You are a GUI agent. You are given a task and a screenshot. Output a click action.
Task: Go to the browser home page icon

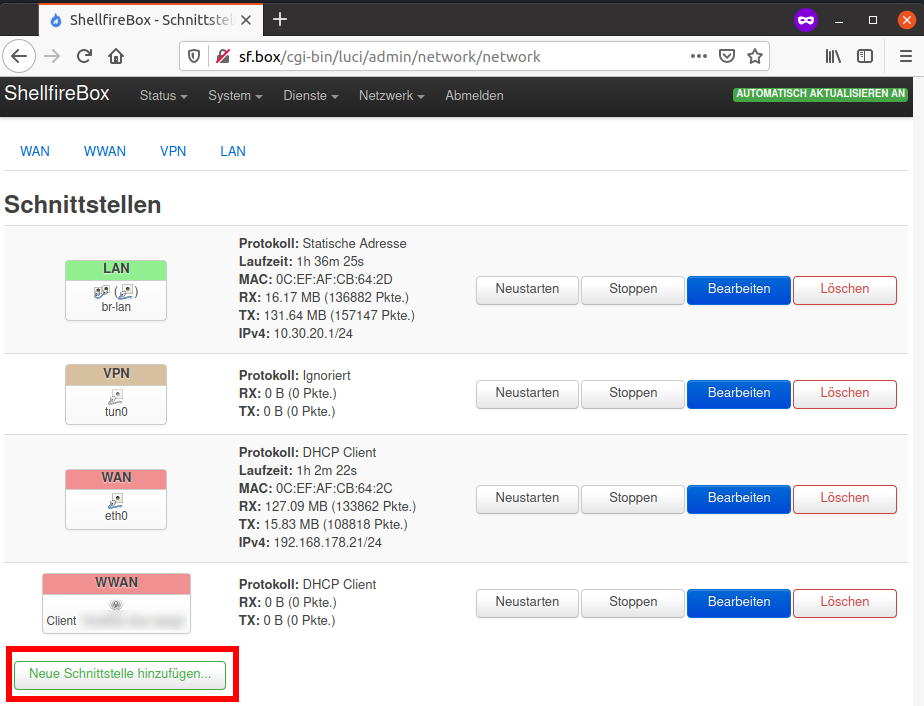pos(116,56)
